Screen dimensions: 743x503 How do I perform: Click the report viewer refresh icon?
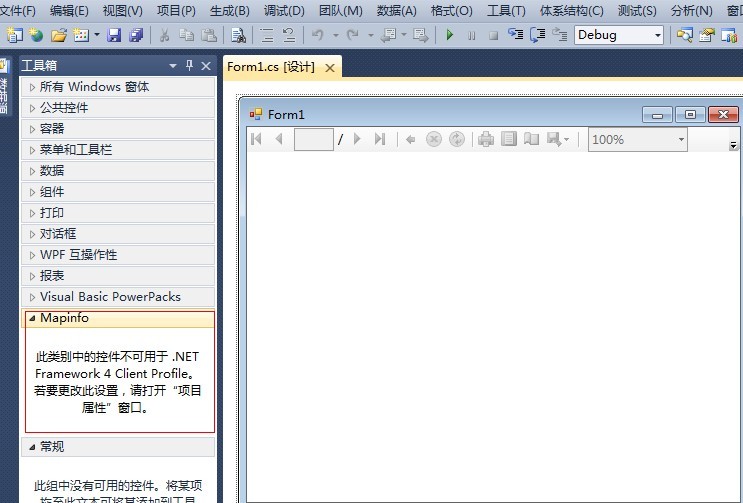click(x=457, y=140)
